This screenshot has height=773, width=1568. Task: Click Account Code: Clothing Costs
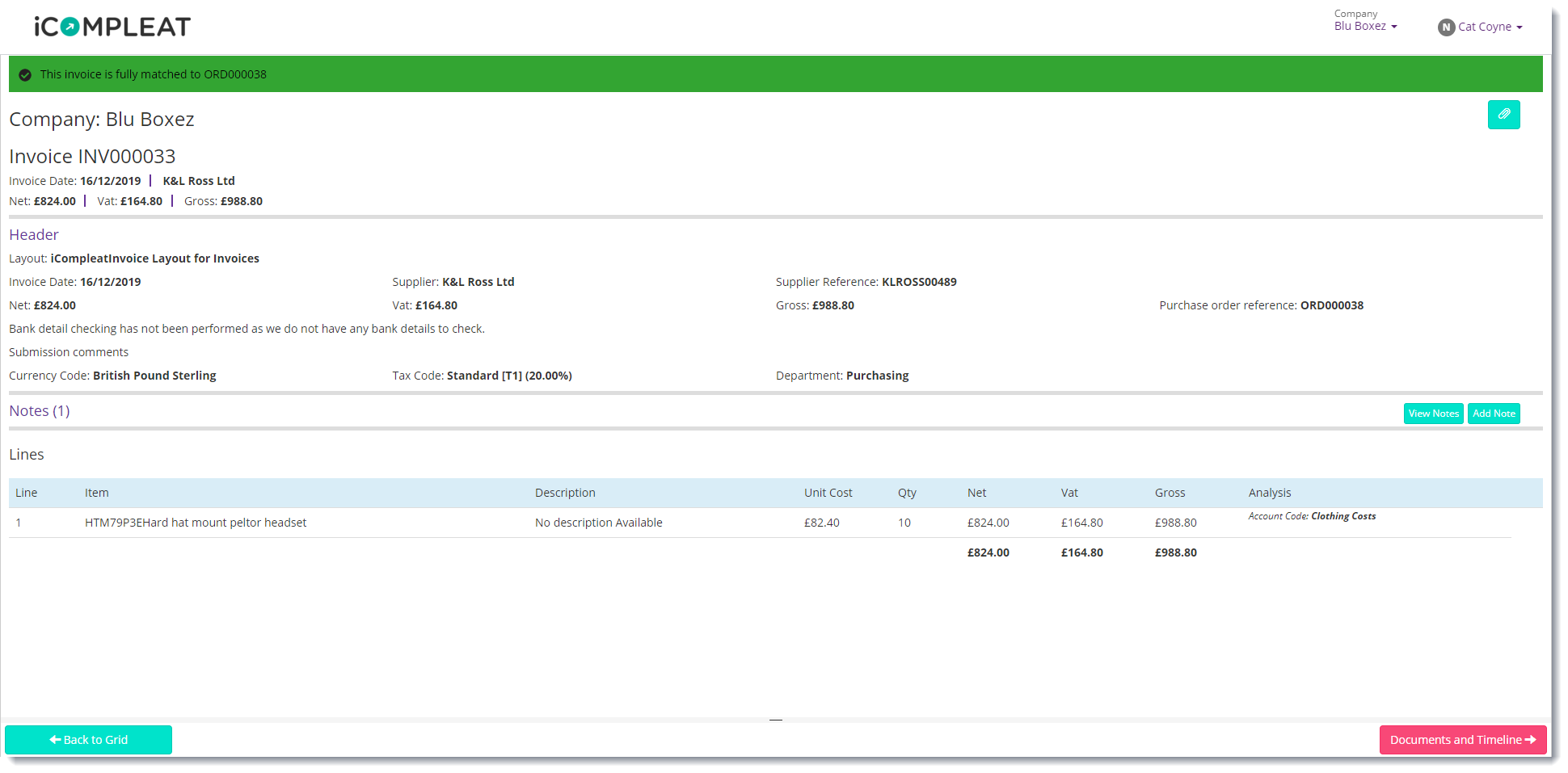[x=1312, y=516]
